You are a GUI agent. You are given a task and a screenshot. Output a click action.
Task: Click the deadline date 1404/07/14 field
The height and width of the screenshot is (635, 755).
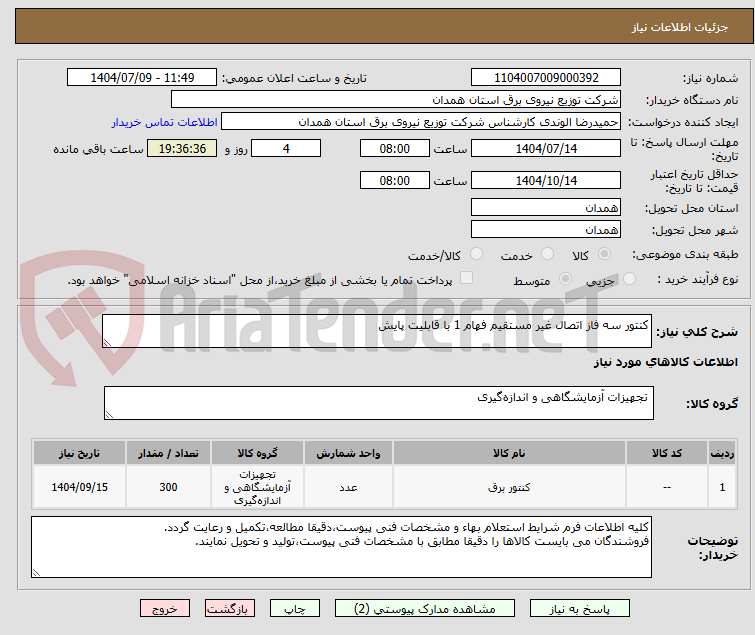(546, 148)
